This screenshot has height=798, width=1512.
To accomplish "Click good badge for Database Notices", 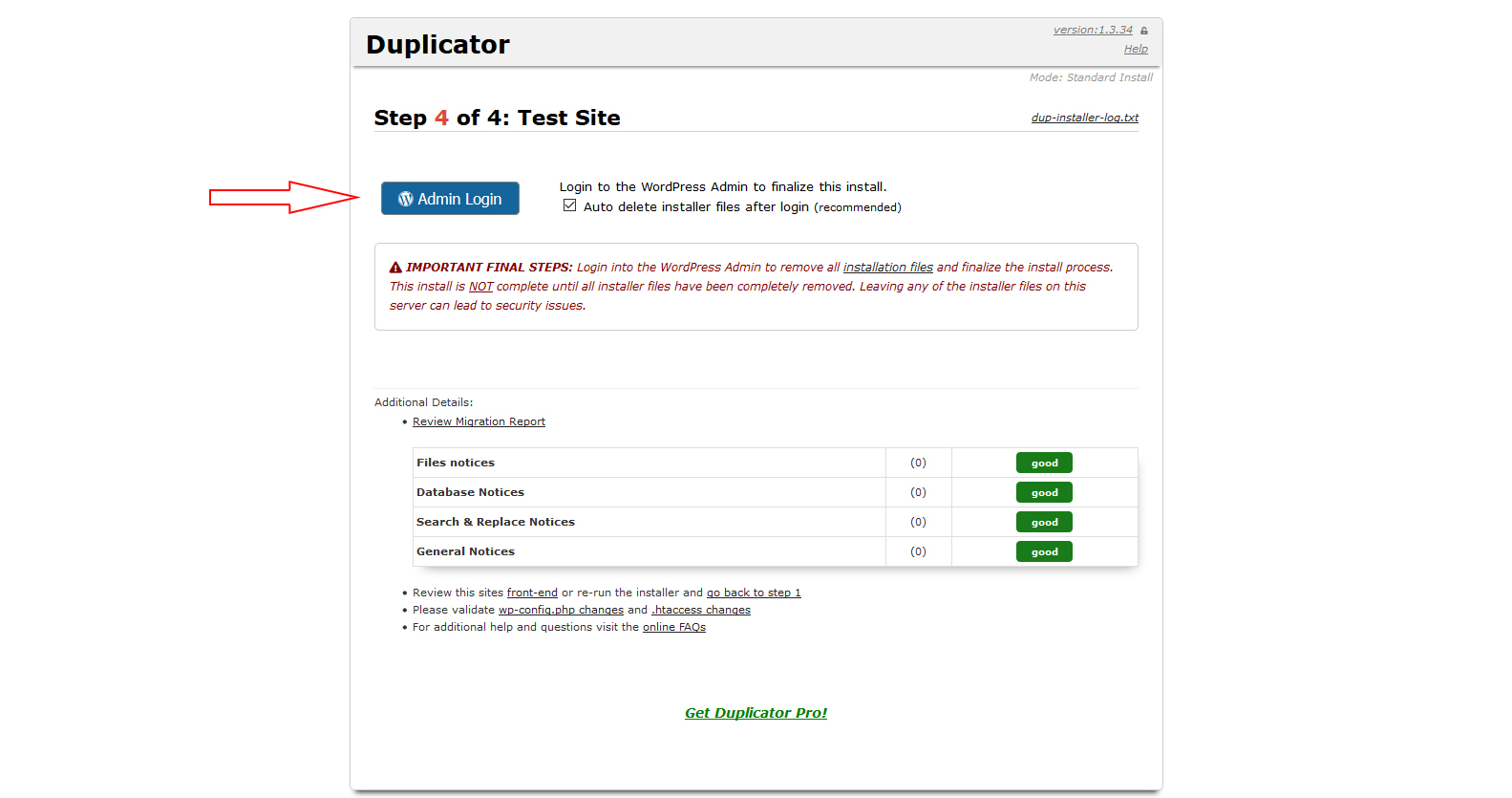I will point(1044,492).
